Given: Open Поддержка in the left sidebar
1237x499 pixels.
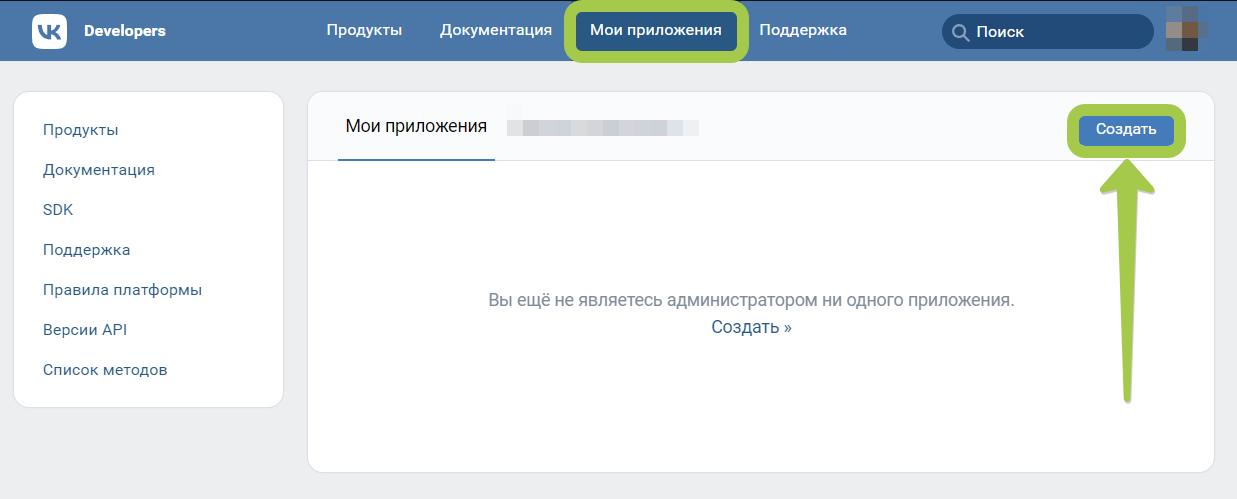Looking at the screenshot, I should point(87,250).
